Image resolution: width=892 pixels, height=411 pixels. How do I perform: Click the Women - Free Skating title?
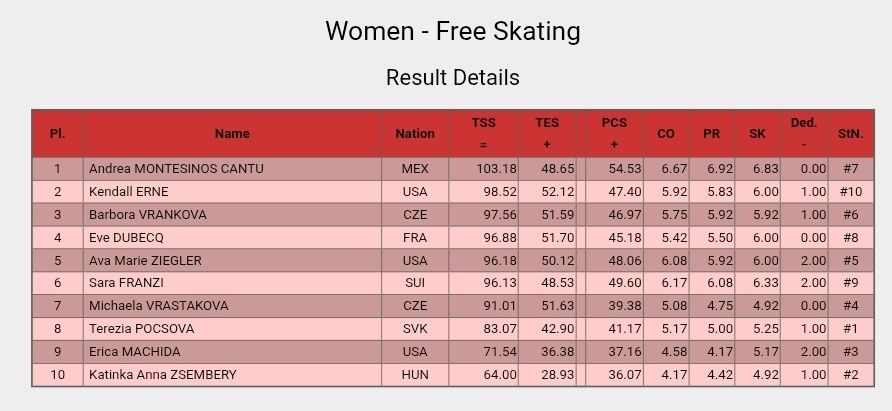[x=453, y=31]
